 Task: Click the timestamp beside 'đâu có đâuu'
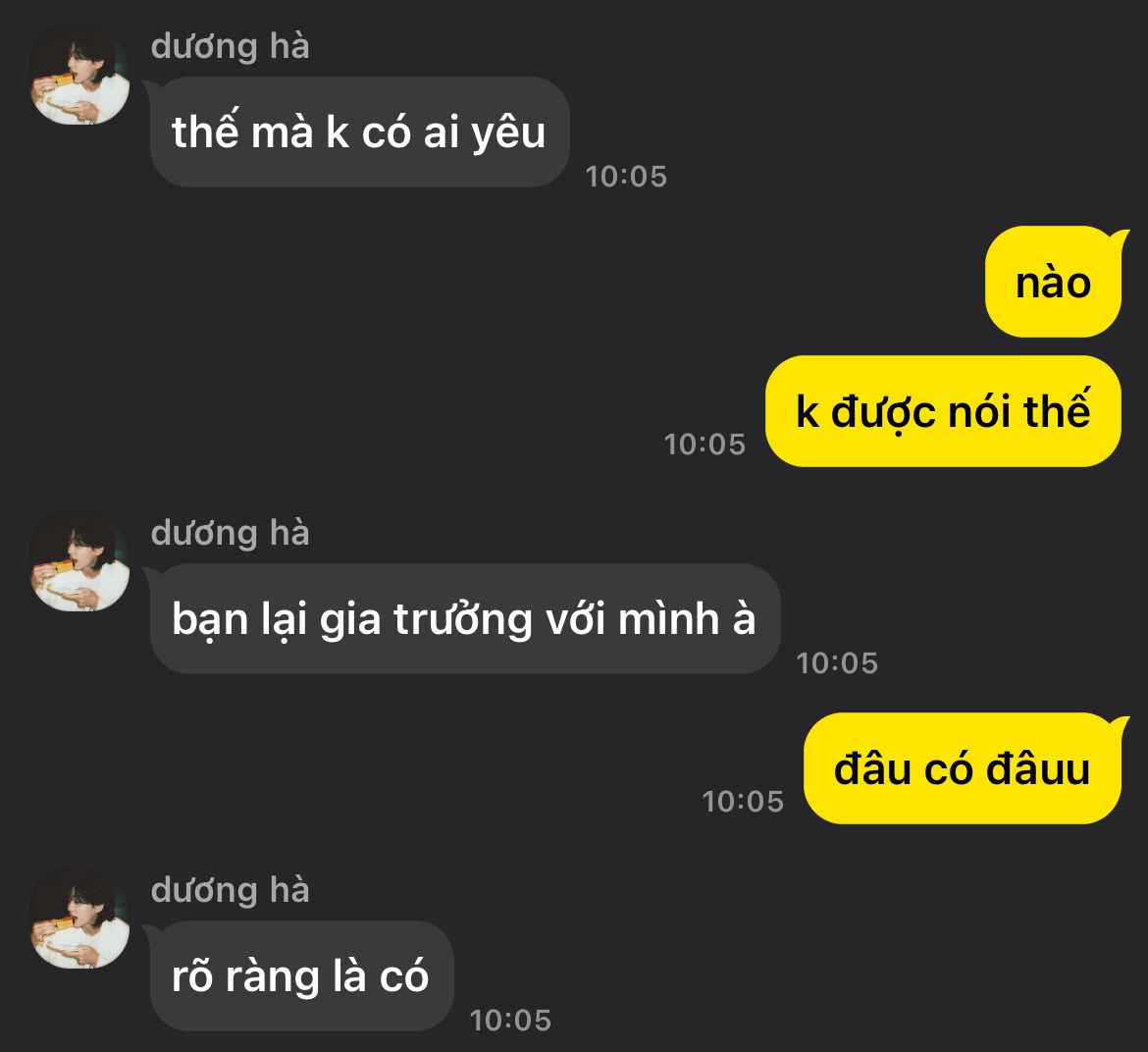[x=743, y=802]
